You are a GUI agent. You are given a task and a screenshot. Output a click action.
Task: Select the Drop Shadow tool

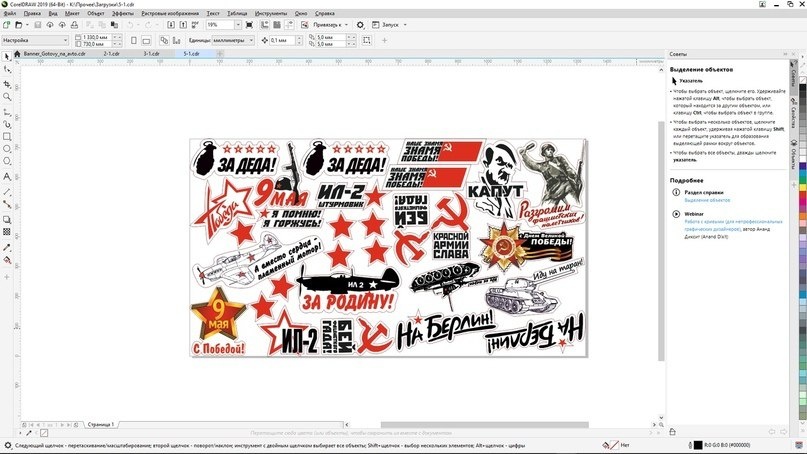[7, 220]
